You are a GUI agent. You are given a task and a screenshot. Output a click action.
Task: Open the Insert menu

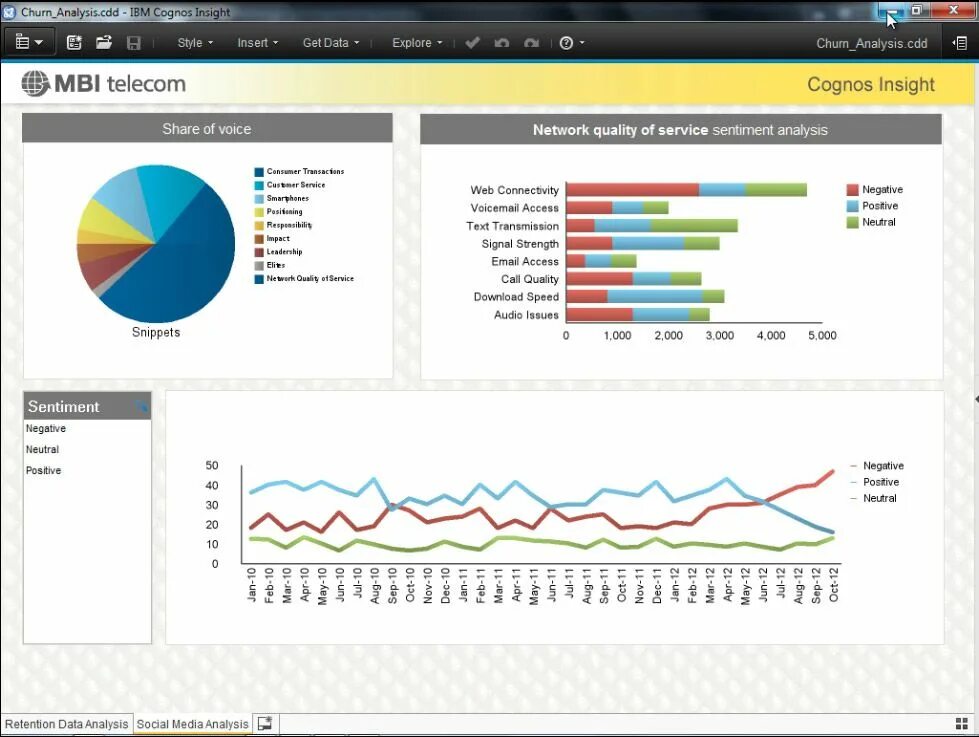[x=257, y=42]
